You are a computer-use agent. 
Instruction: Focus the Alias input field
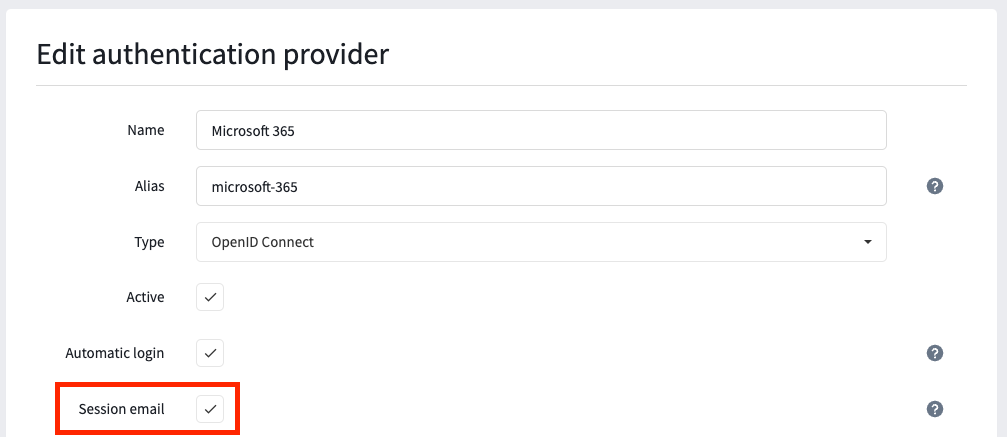pos(541,186)
